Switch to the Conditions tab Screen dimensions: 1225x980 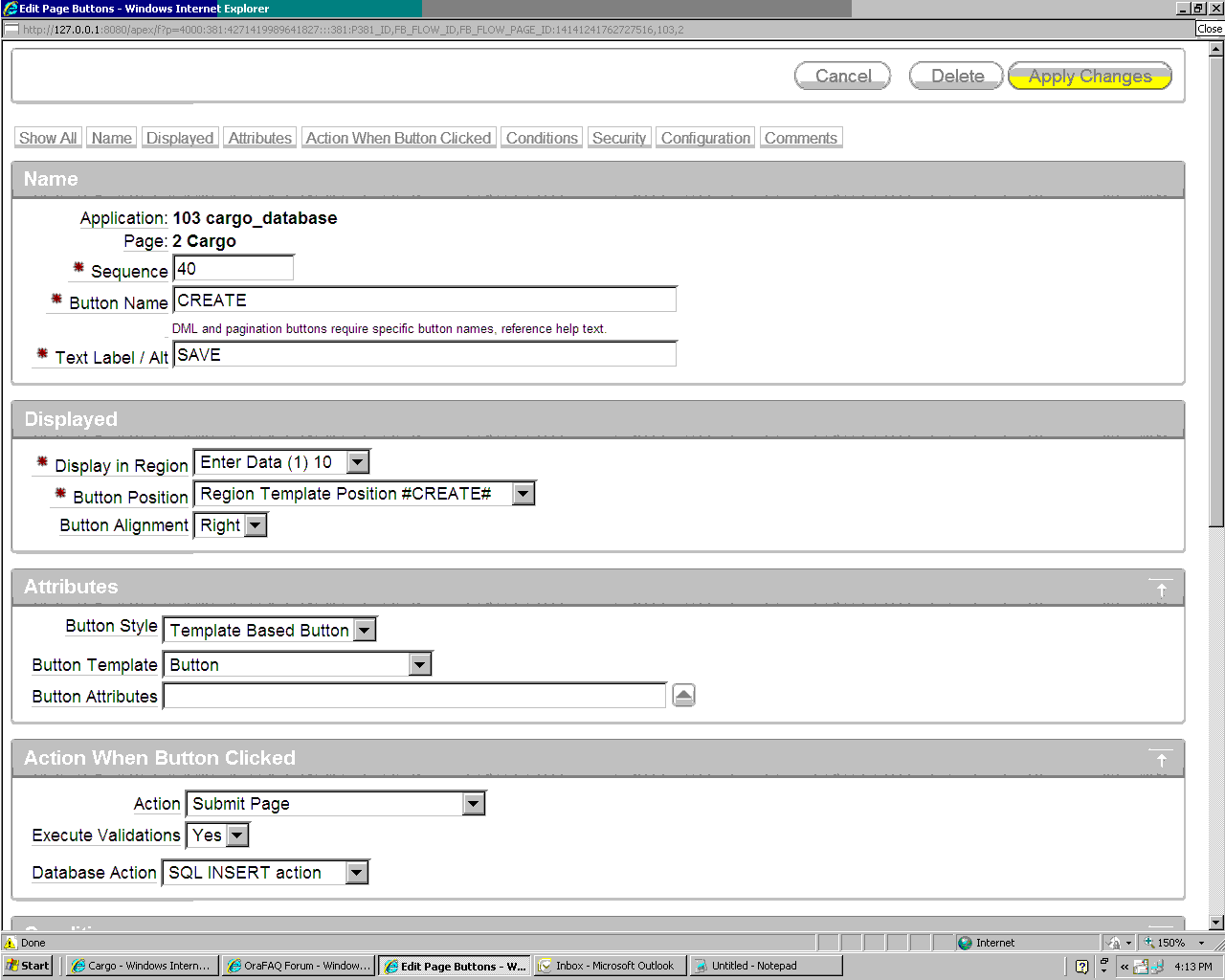(542, 138)
